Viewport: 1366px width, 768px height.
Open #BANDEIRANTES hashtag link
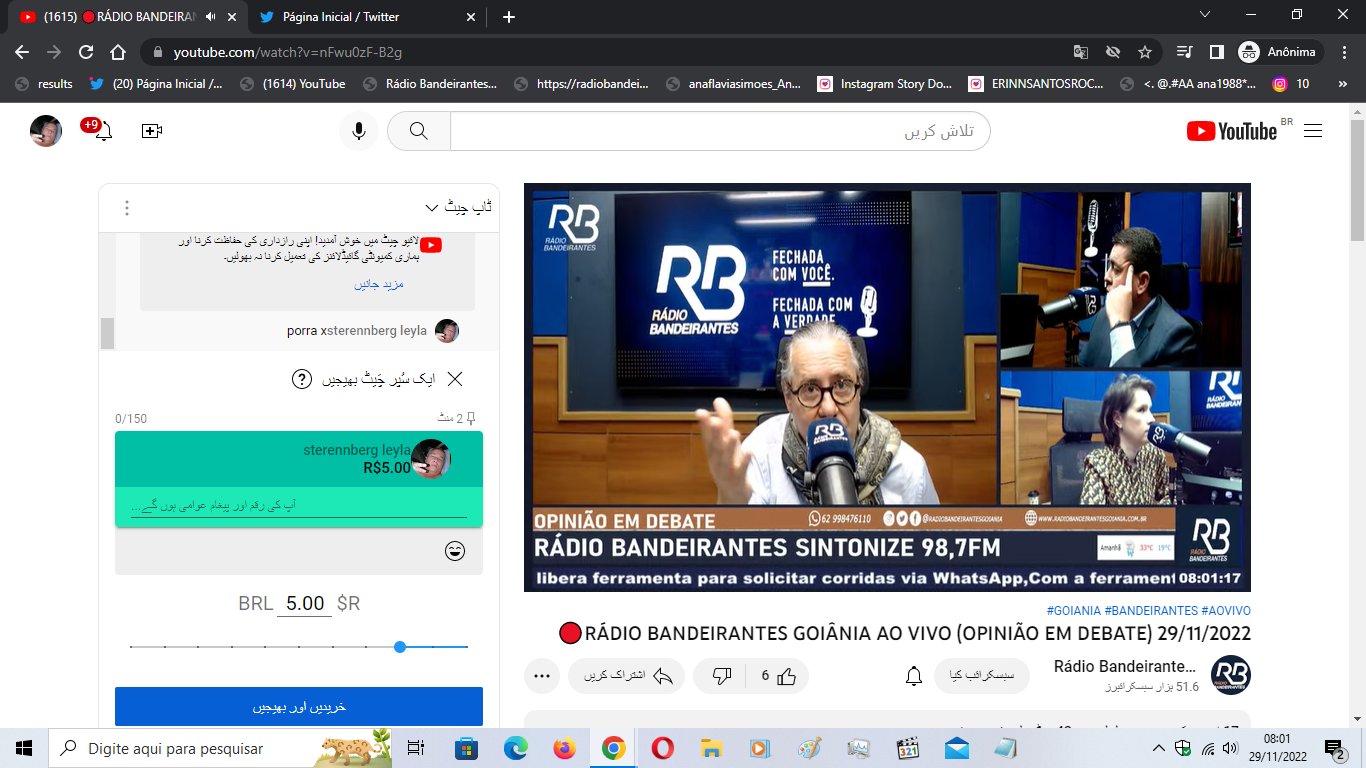tap(1151, 610)
